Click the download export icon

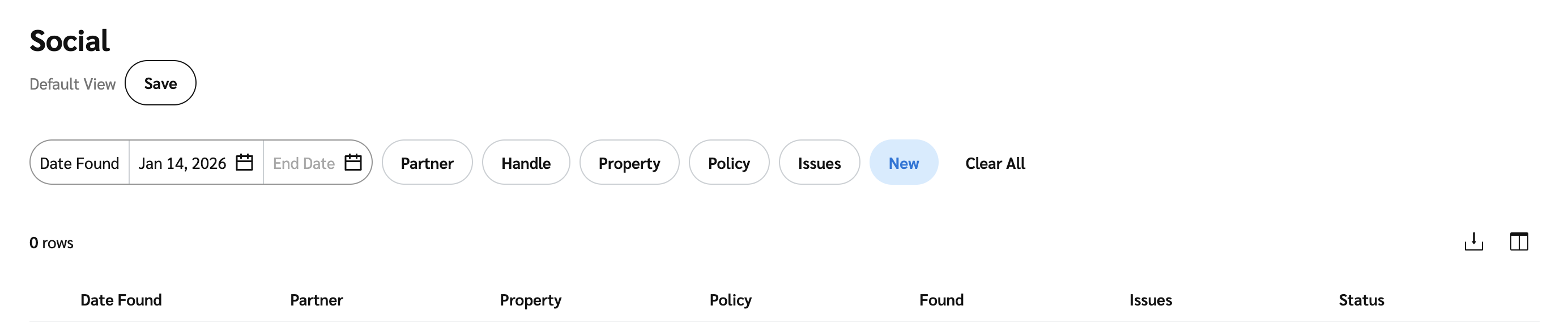click(x=1473, y=242)
